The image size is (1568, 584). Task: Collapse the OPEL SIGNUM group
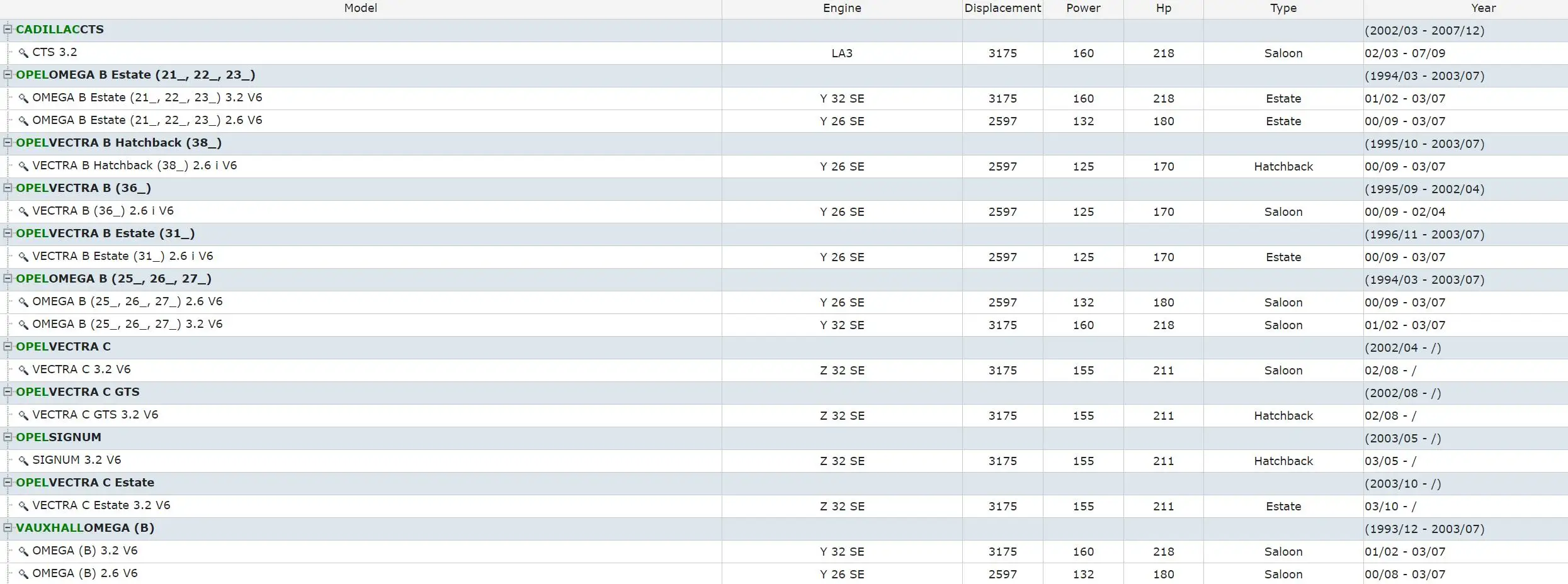[x=8, y=437]
